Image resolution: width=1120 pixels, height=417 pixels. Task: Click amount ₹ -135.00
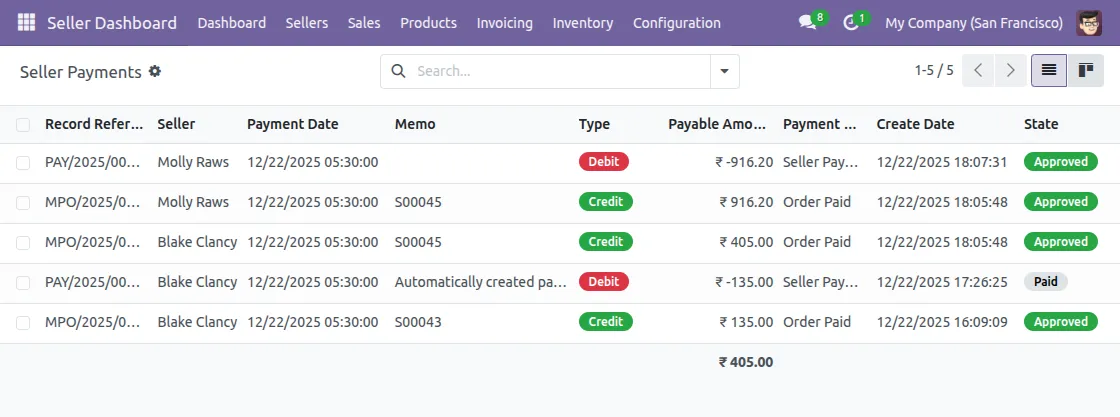point(744,282)
